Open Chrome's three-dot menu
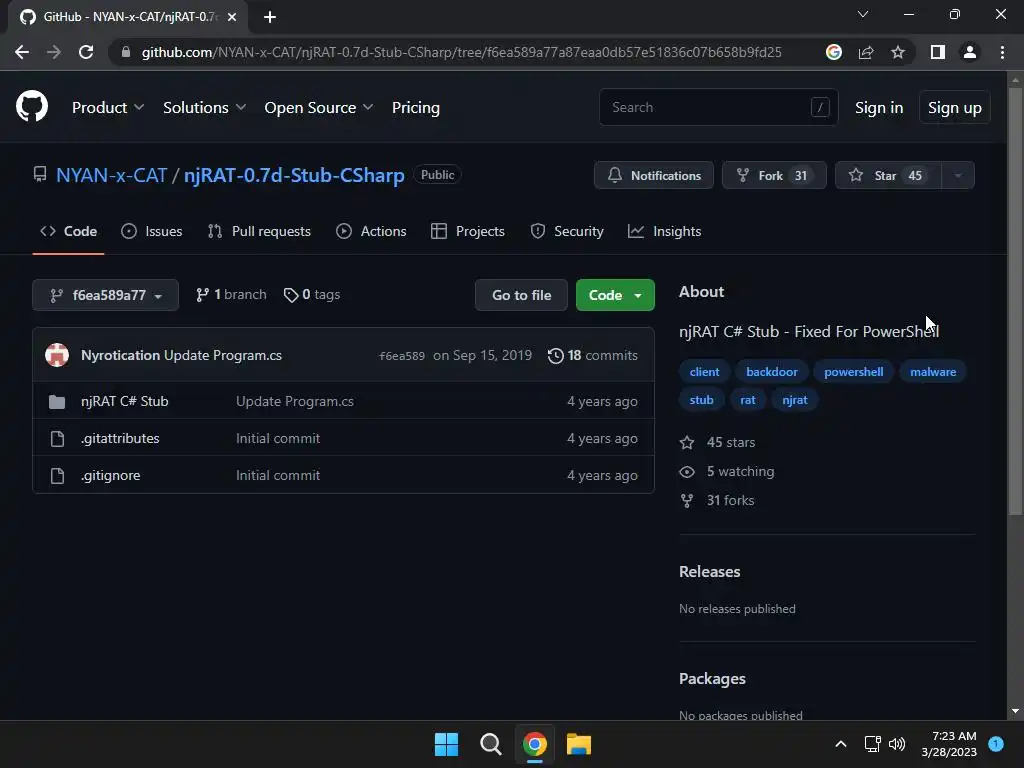 pos(1002,52)
